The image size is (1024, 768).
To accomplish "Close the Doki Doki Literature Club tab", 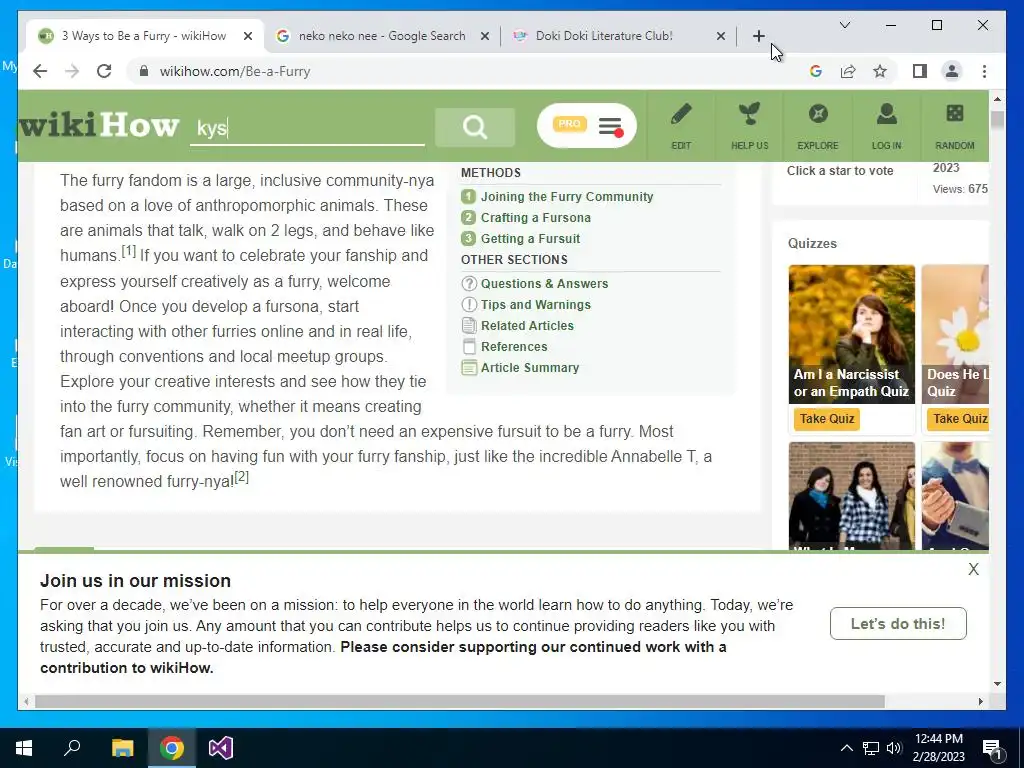I will pyautogui.click(x=720, y=36).
